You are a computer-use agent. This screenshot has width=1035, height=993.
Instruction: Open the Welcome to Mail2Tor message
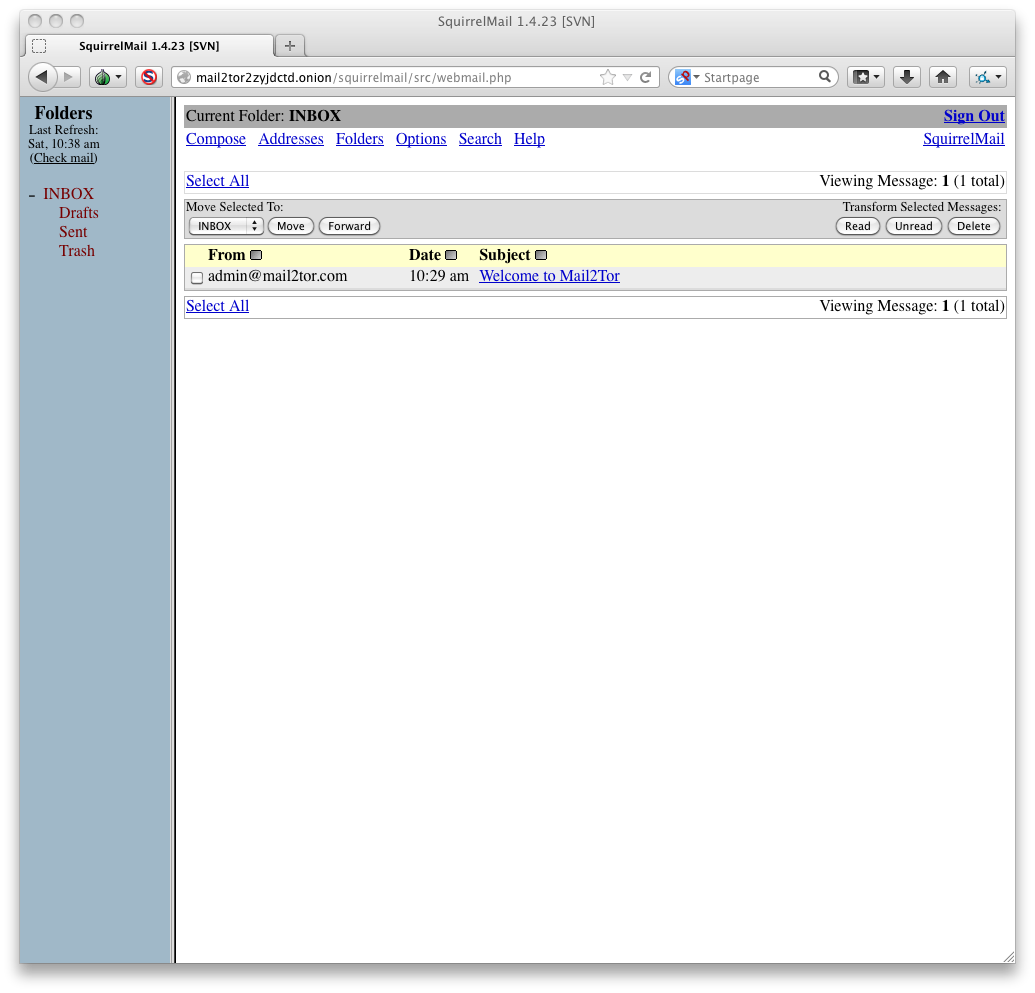549,276
